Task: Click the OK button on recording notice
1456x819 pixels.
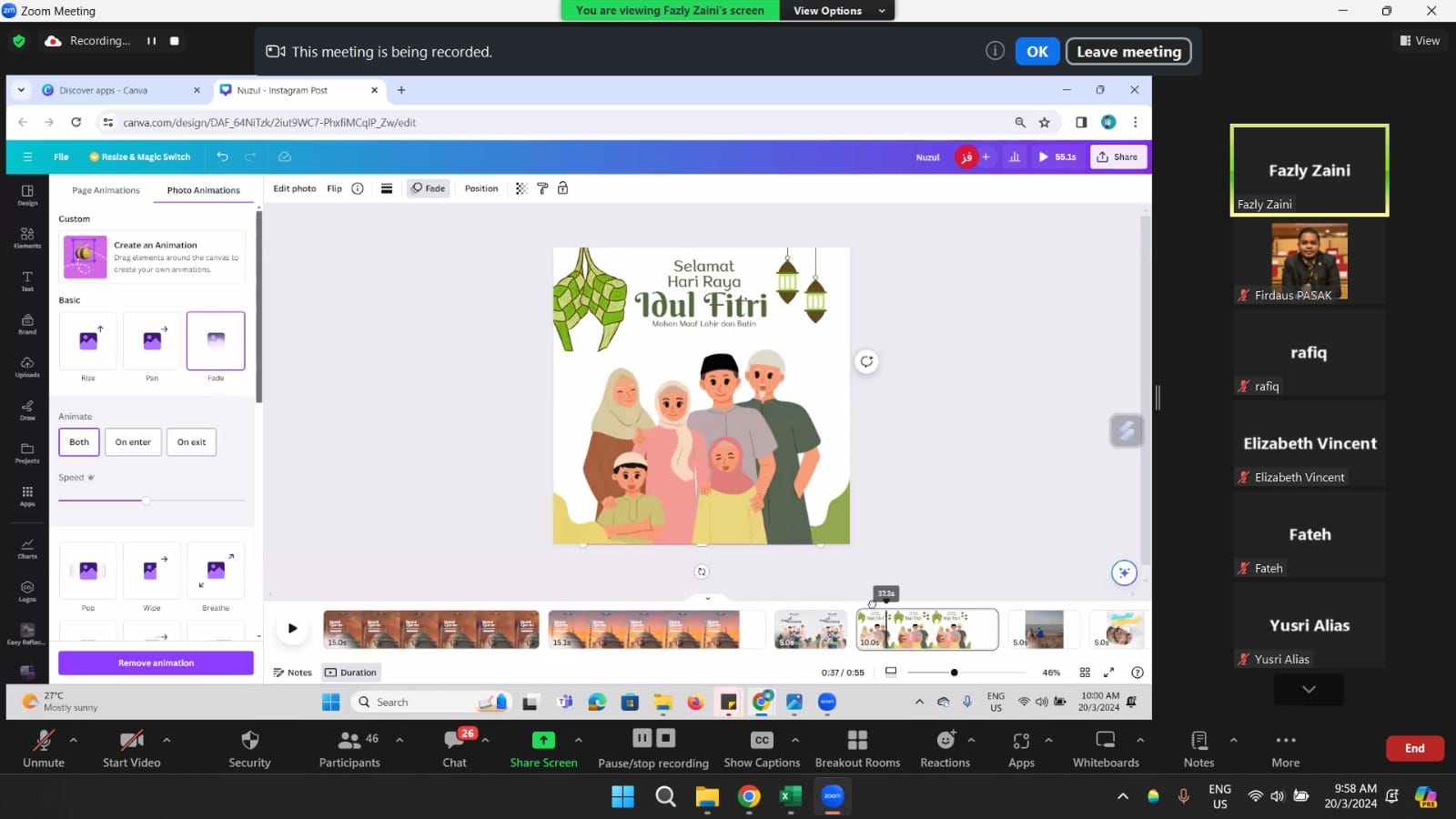Action: coord(1036,52)
